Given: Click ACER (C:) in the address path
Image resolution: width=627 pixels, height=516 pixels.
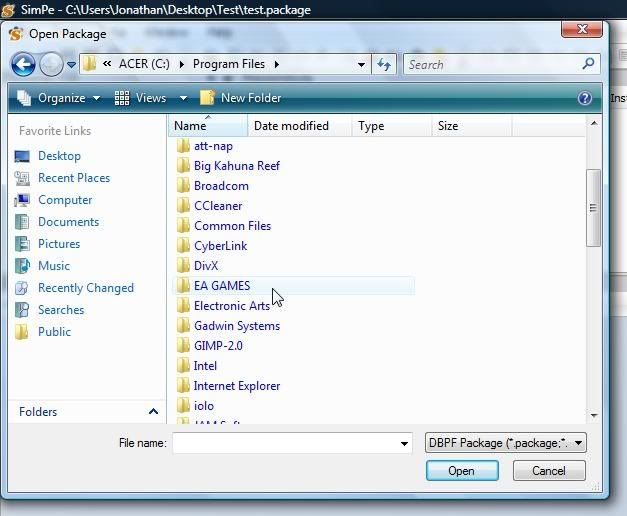Looking at the screenshot, I should (x=144, y=64).
